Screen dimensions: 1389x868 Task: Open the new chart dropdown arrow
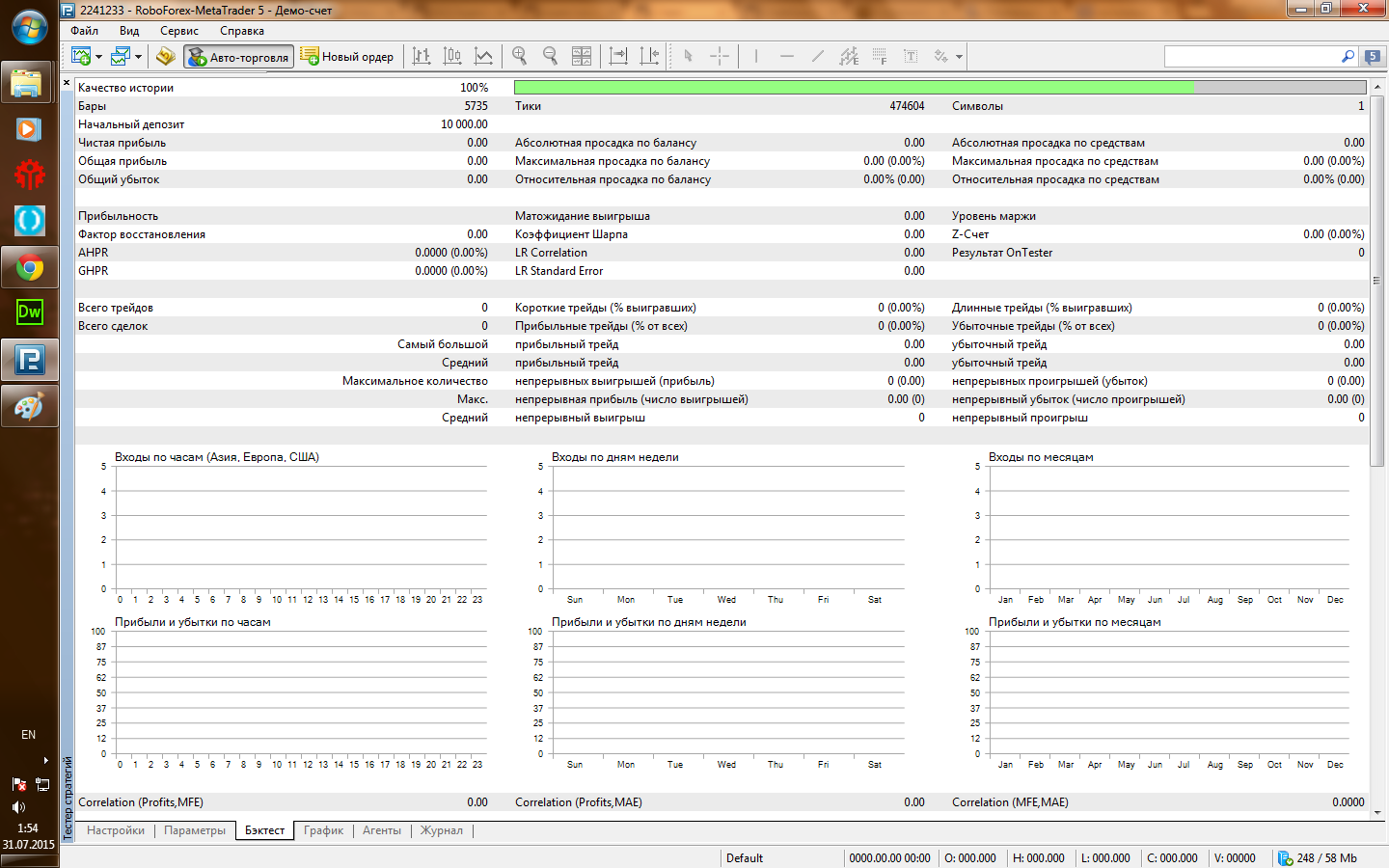pyautogui.click(x=98, y=57)
